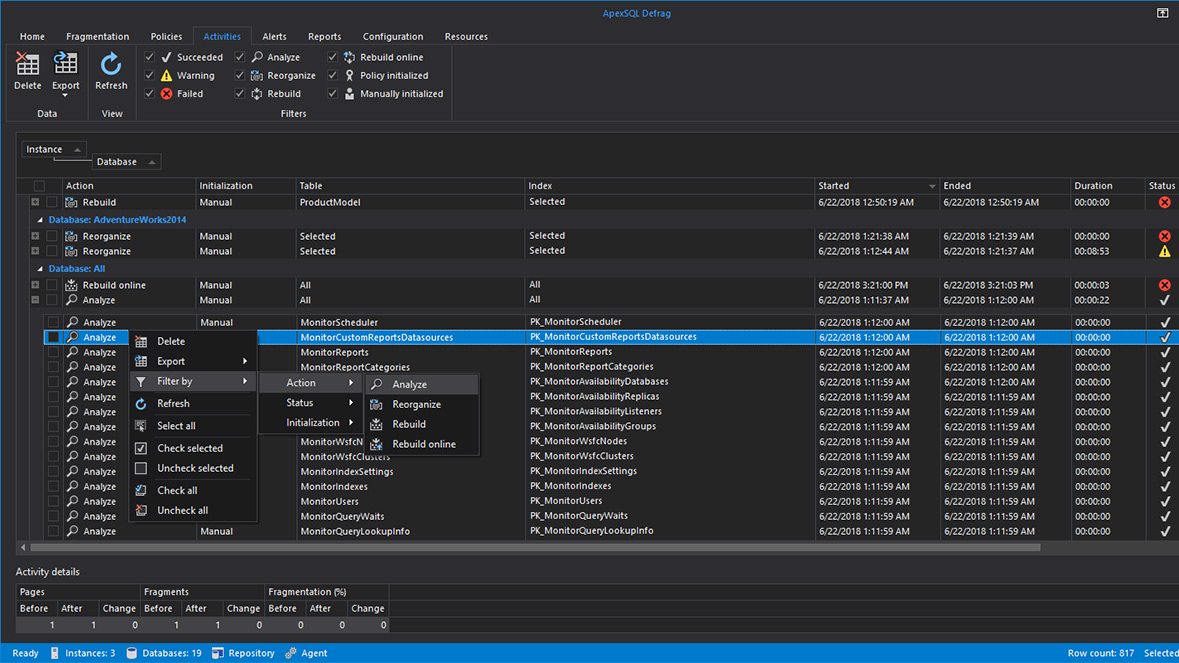The width and height of the screenshot is (1179, 663).
Task: Expand the Rebuild online row
Action: 35,285
